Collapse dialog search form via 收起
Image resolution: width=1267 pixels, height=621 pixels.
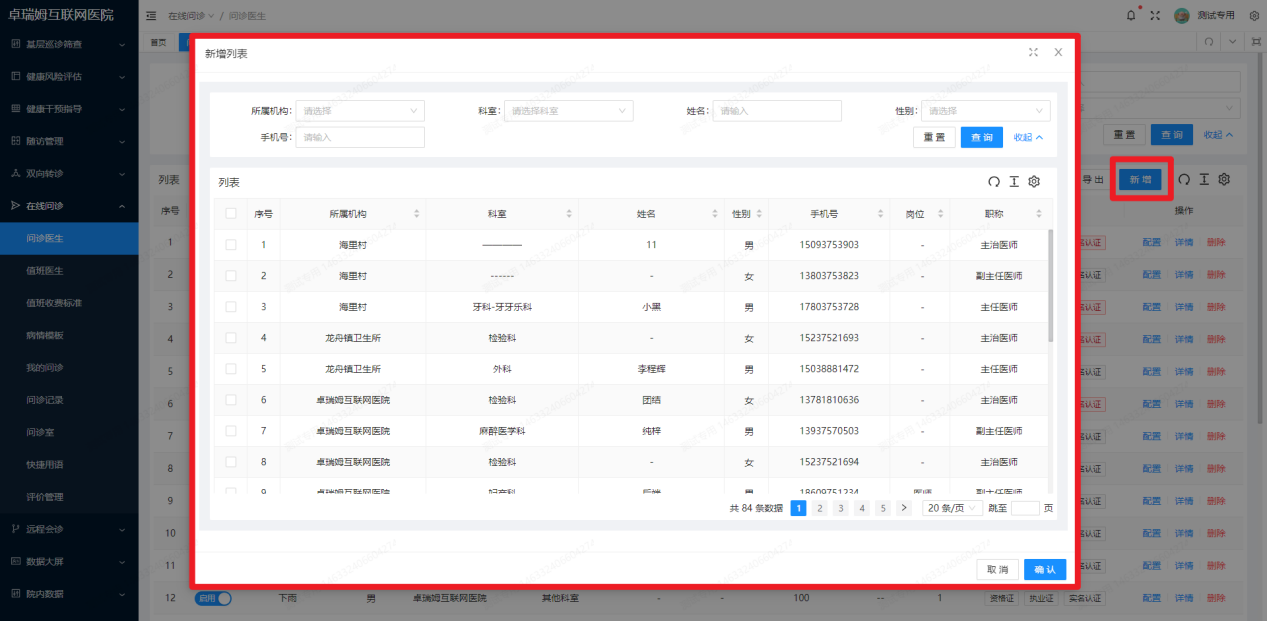tap(1028, 138)
